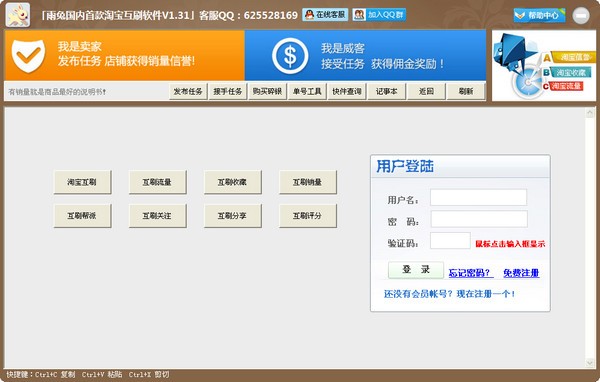
Task: Focus the 用户名 username input field
Action: (478, 198)
